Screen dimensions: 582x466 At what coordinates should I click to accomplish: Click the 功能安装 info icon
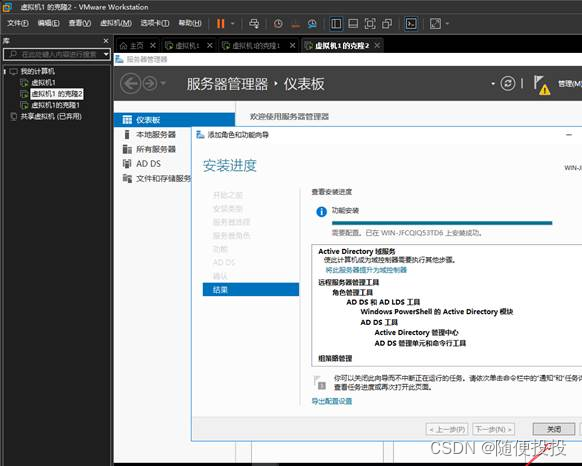click(x=321, y=212)
